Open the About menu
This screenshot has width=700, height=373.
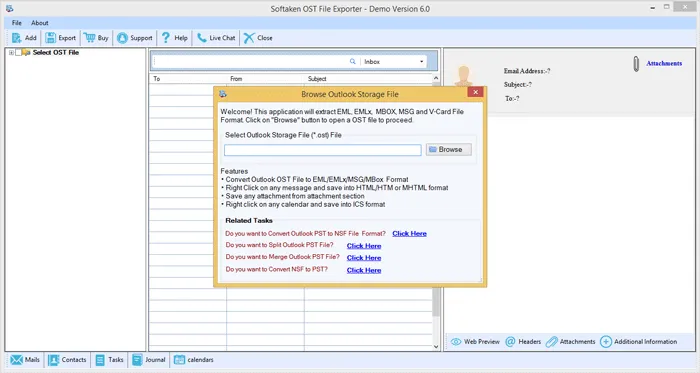[40, 23]
